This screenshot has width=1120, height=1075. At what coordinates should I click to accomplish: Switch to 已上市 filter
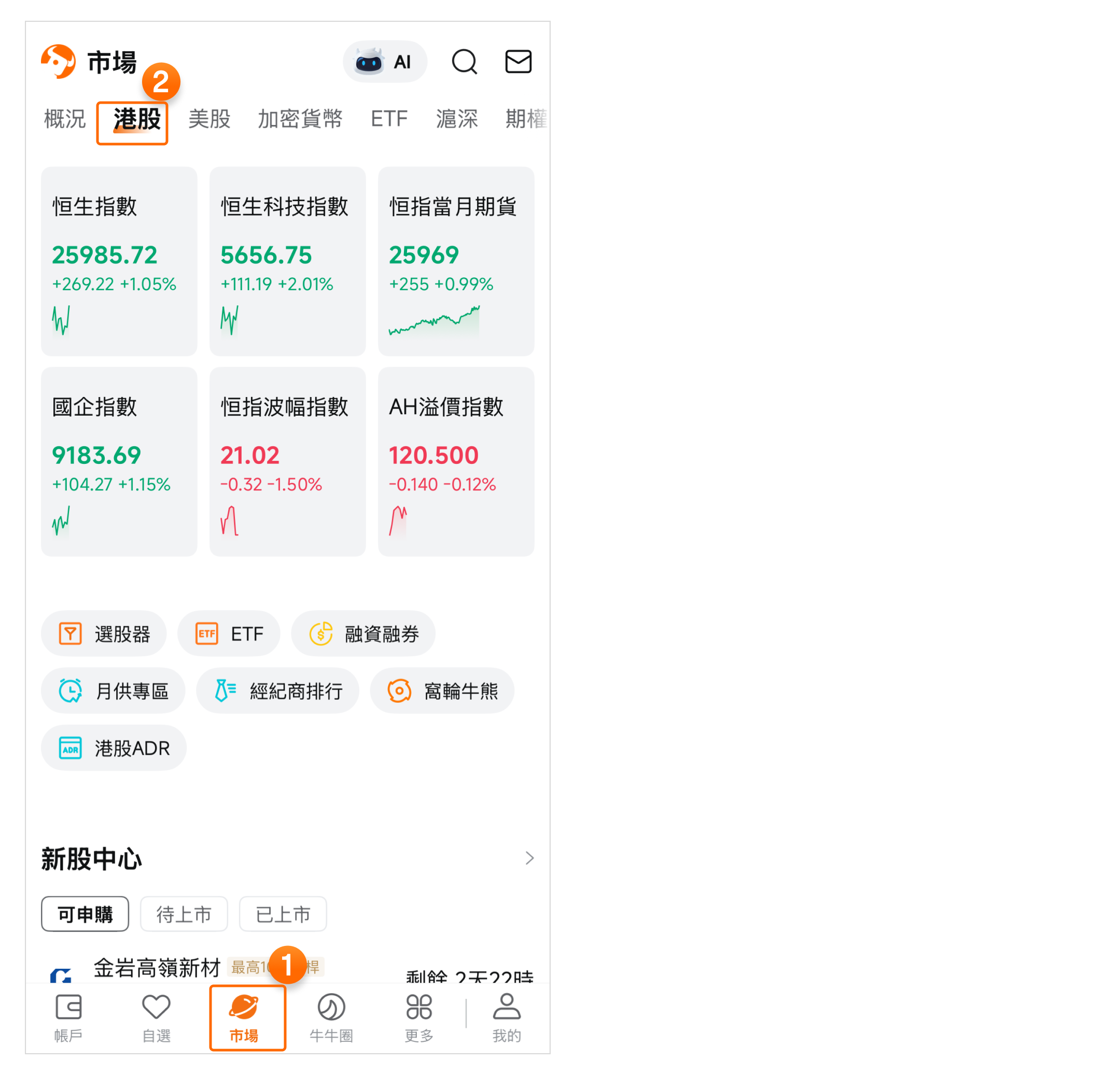283,914
